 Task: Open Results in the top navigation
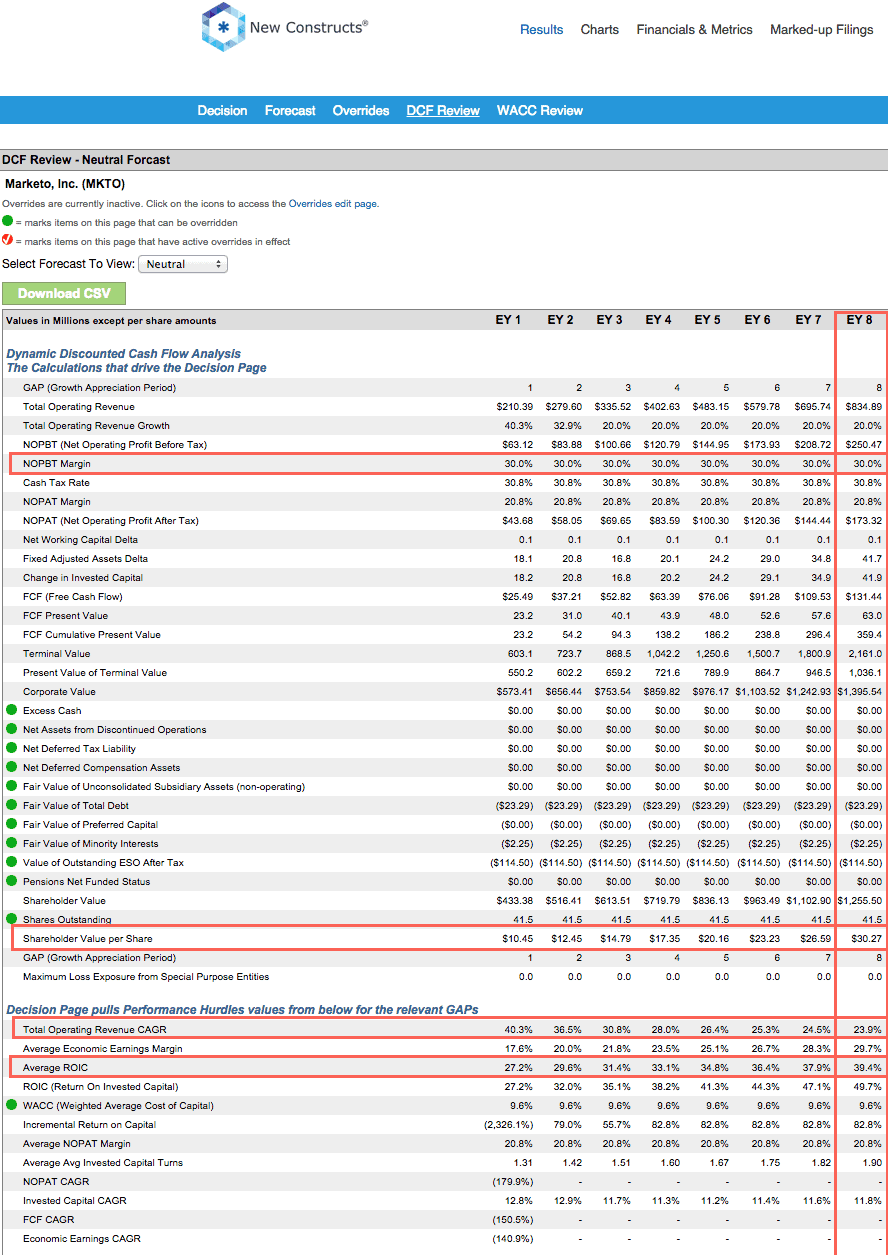coord(542,30)
